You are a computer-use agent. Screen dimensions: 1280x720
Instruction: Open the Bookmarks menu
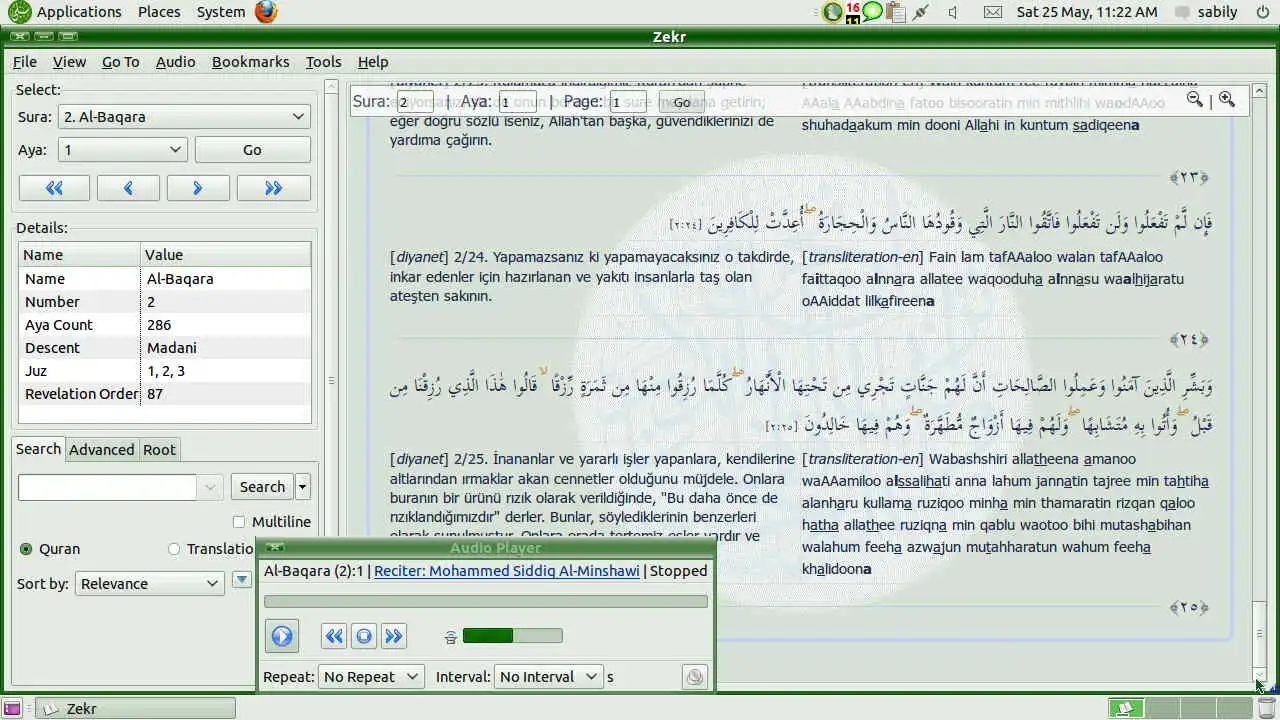pyautogui.click(x=250, y=62)
